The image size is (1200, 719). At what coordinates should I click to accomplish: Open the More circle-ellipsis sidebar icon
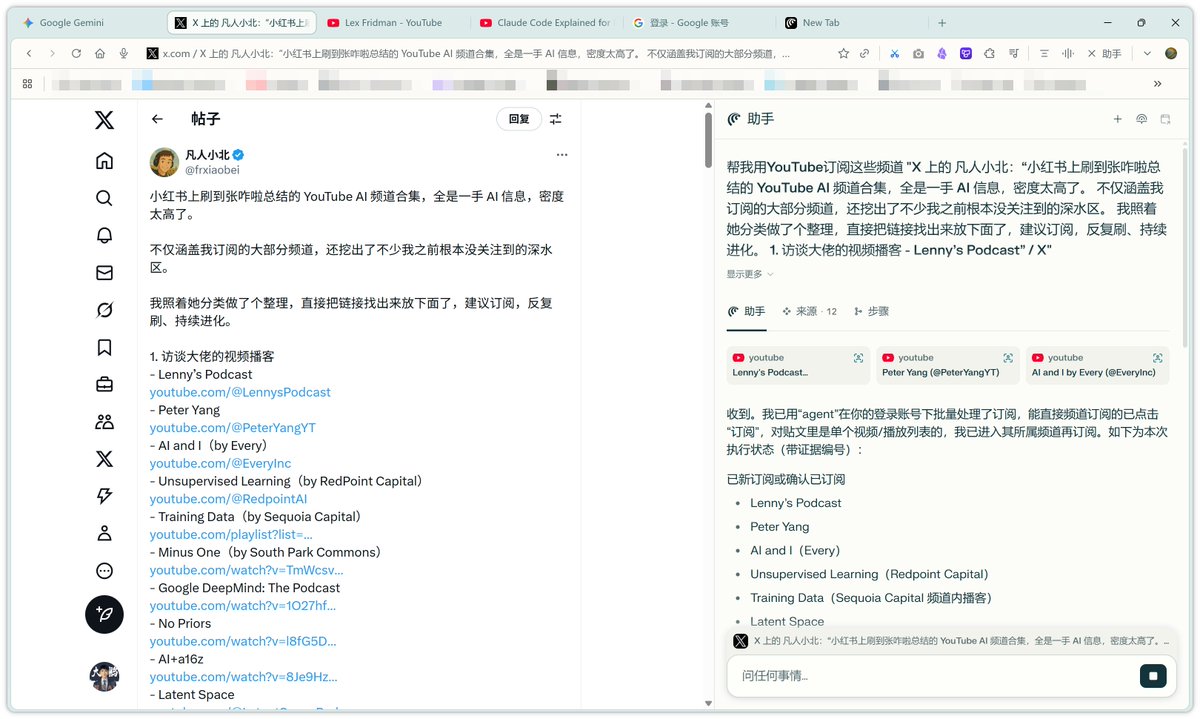coord(104,571)
